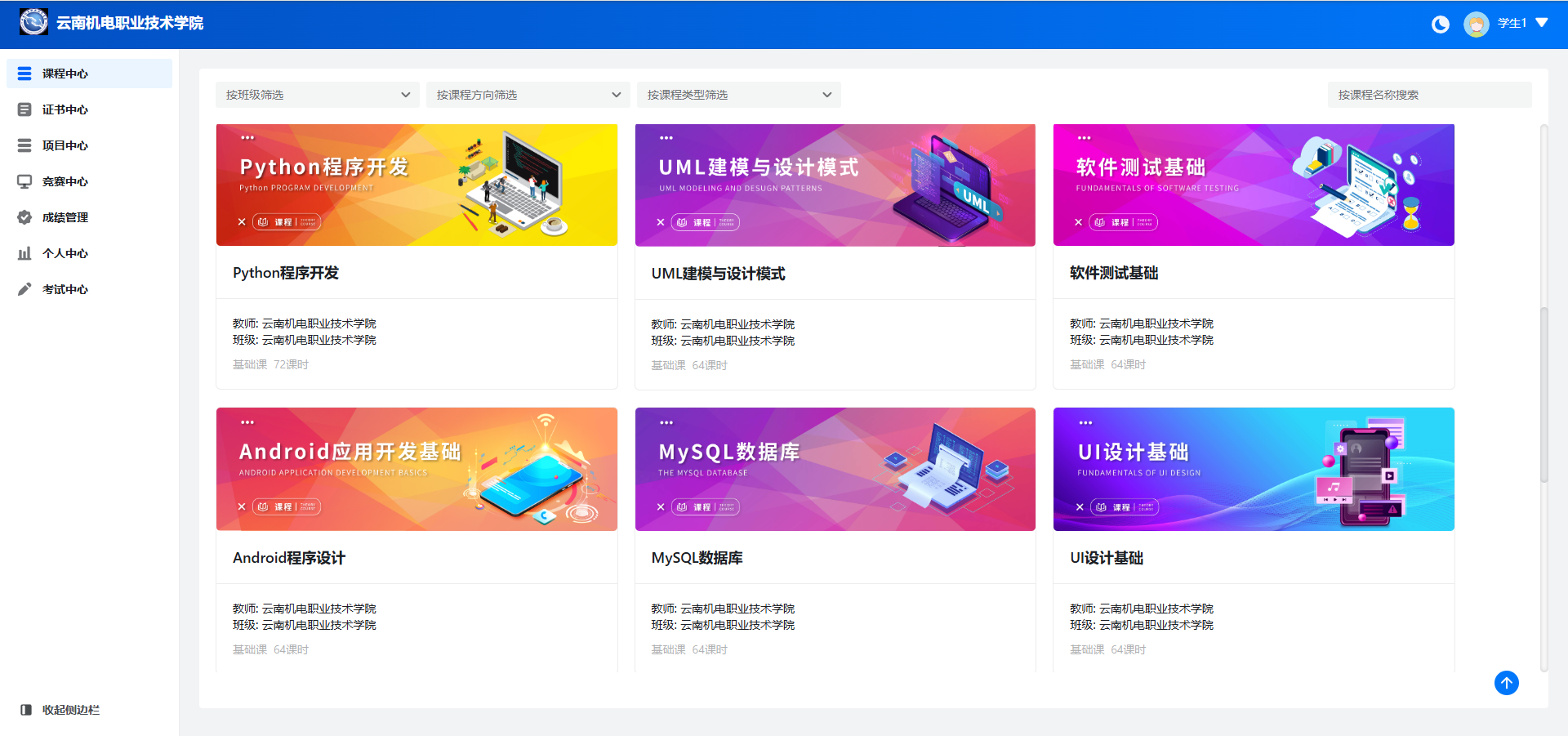Screen dimensions: 1568x736
Task: Click the 按课程名称搜索 search field
Action: 1430,95
